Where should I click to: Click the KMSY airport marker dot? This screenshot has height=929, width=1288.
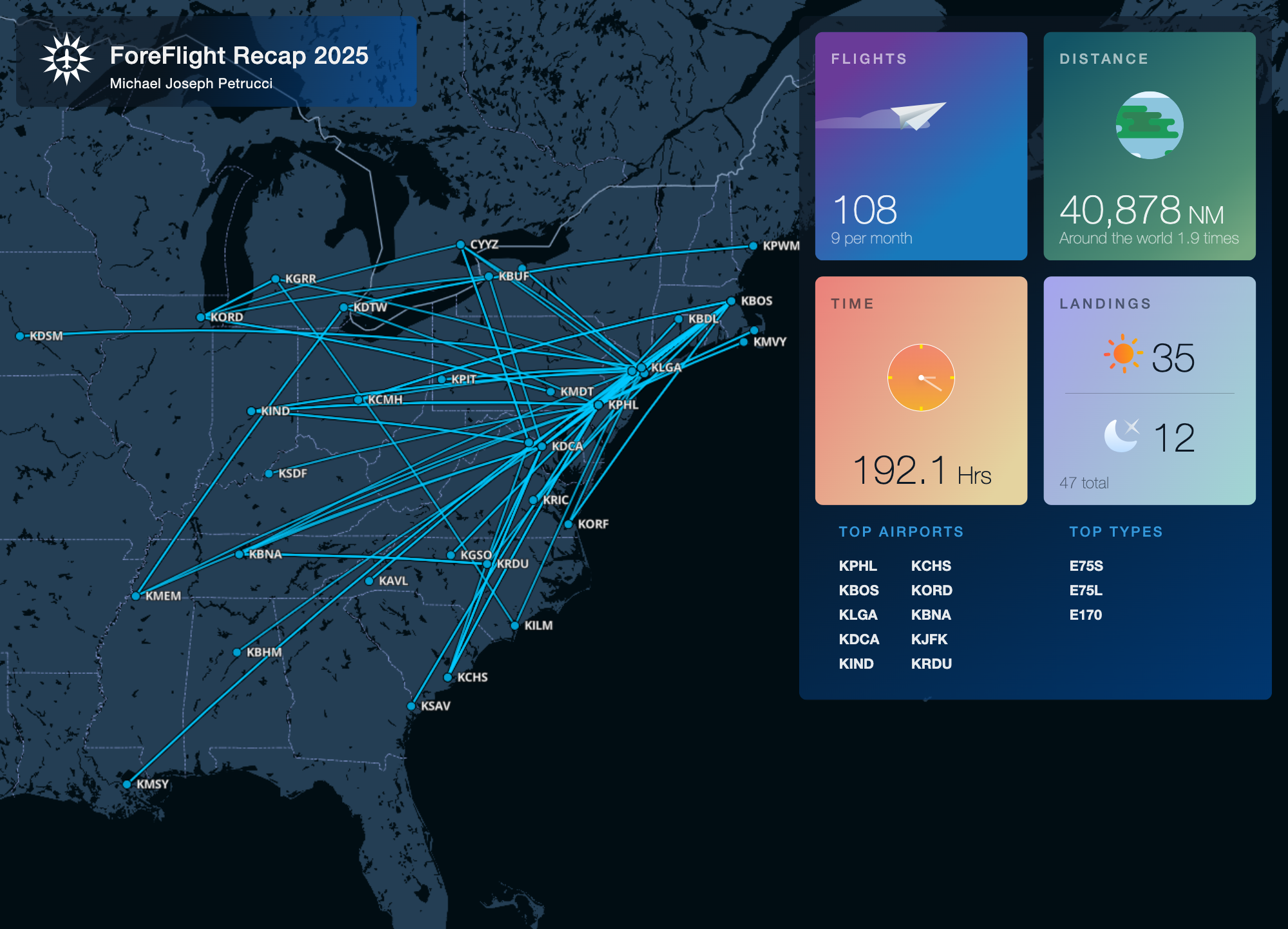(x=127, y=784)
